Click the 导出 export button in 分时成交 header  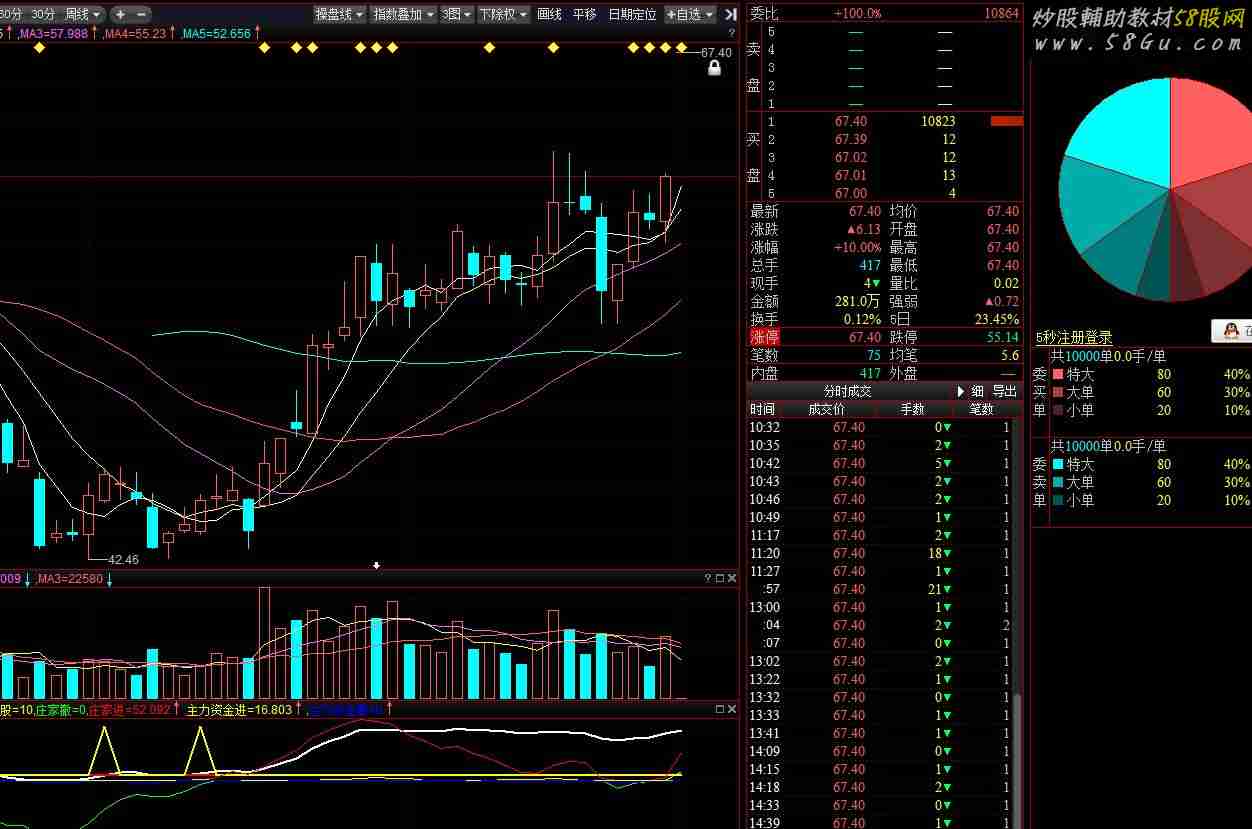point(1004,391)
